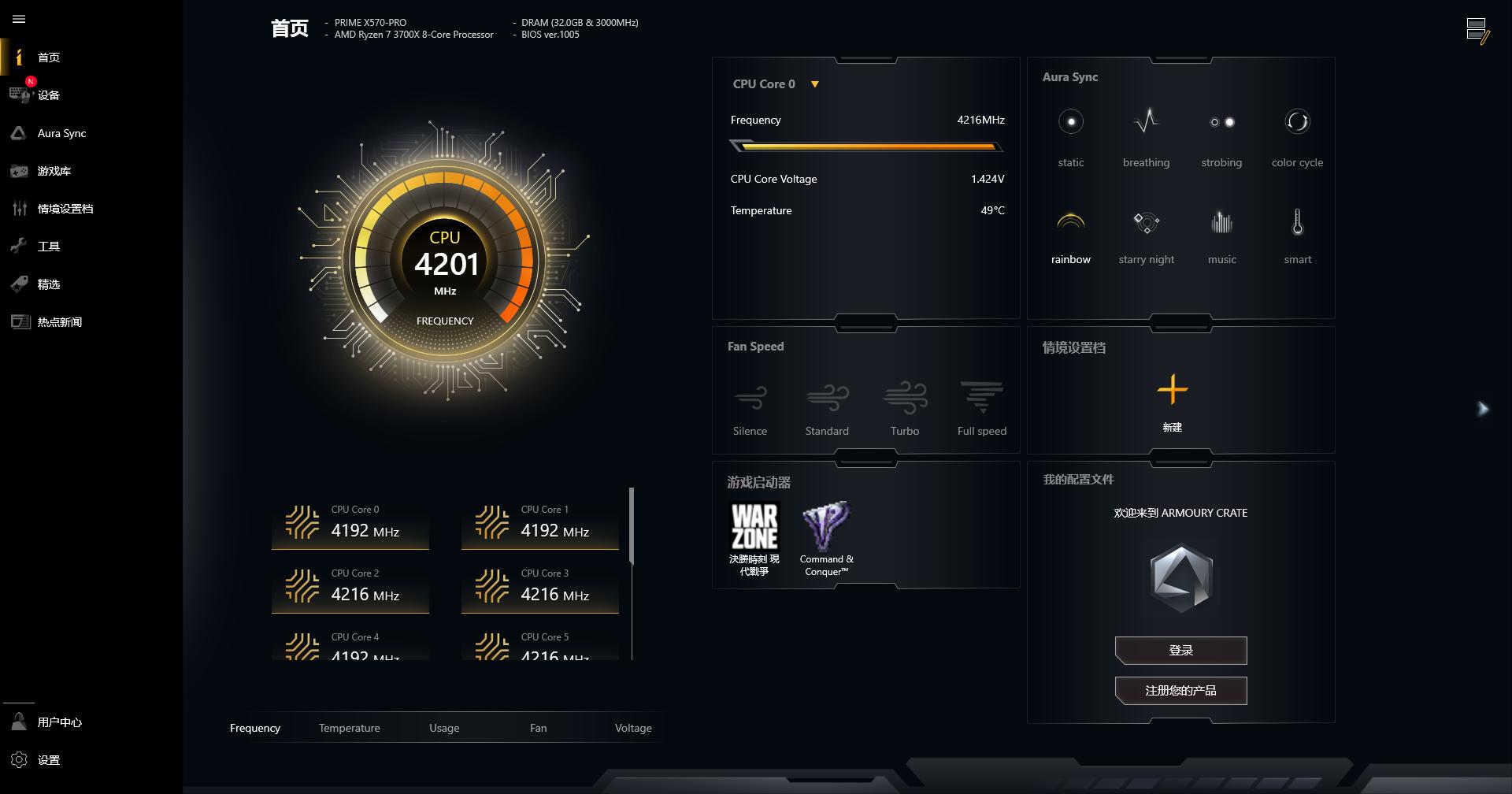Click the Aura Sync panel title
Image resolution: width=1512 pixels, height=794 pixels.
[x=1070, y=77]
